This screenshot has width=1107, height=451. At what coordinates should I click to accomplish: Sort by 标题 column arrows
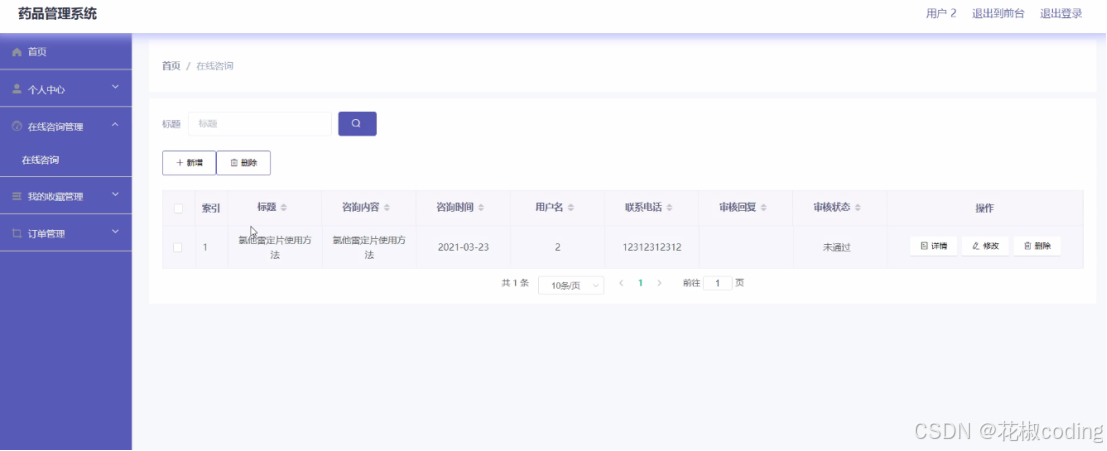pos(284,208)
